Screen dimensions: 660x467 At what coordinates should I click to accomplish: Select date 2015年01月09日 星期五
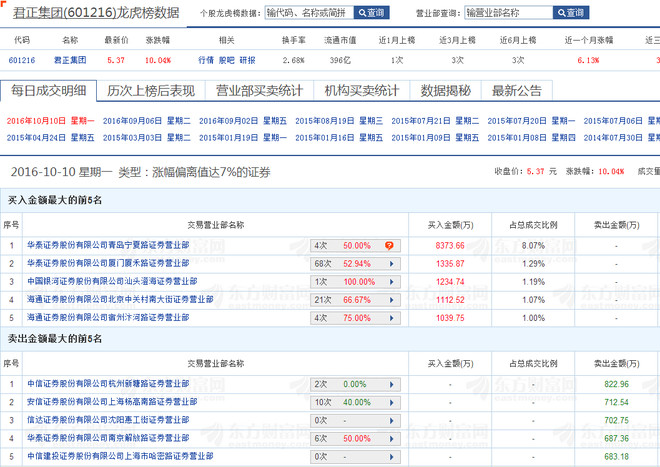[435, 138]
